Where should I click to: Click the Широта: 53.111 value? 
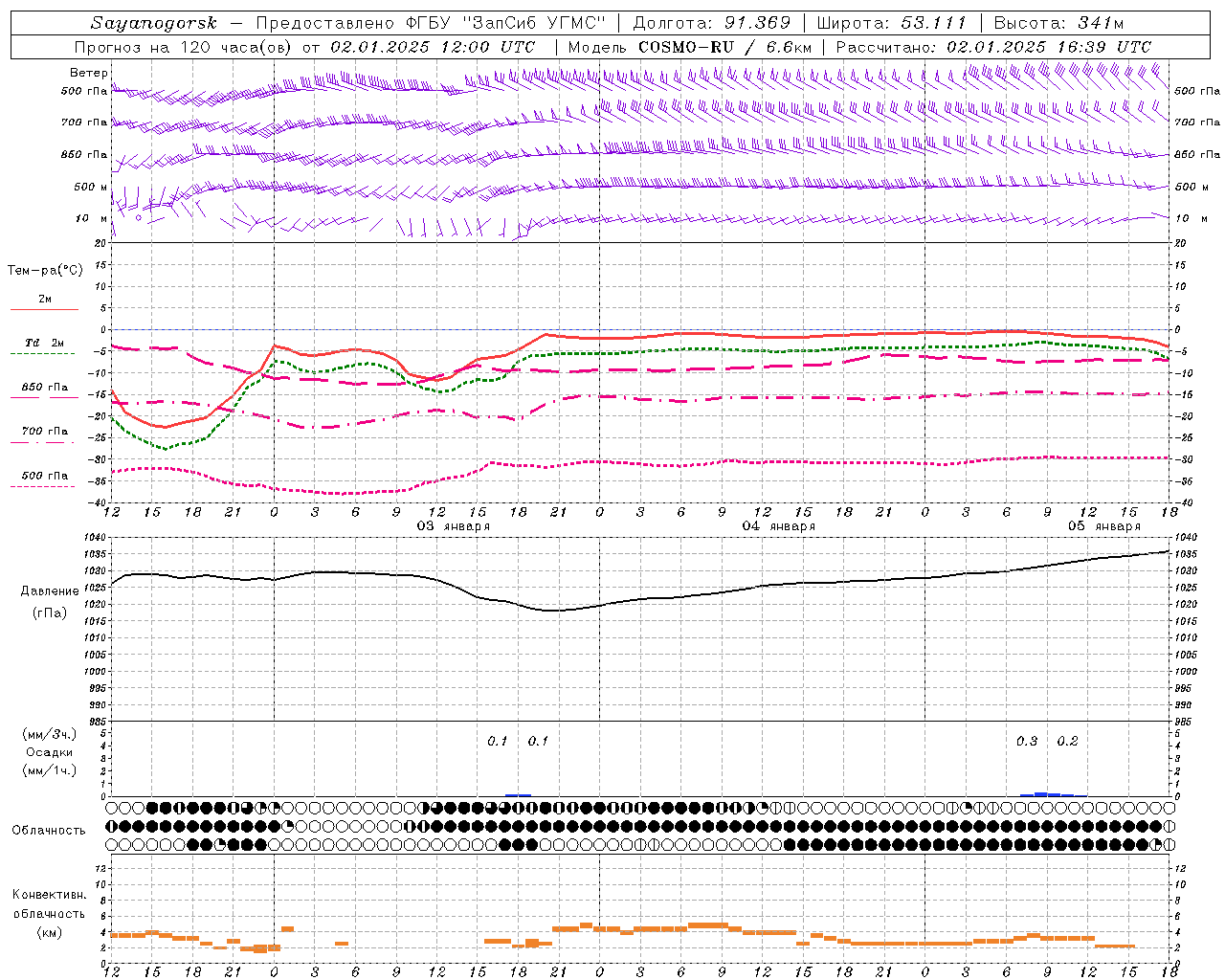click(891, 23)
